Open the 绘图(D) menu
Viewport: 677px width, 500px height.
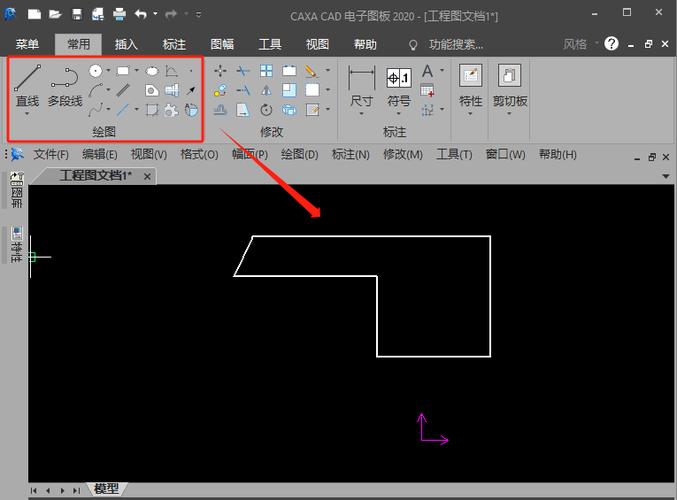coord(300,154)
